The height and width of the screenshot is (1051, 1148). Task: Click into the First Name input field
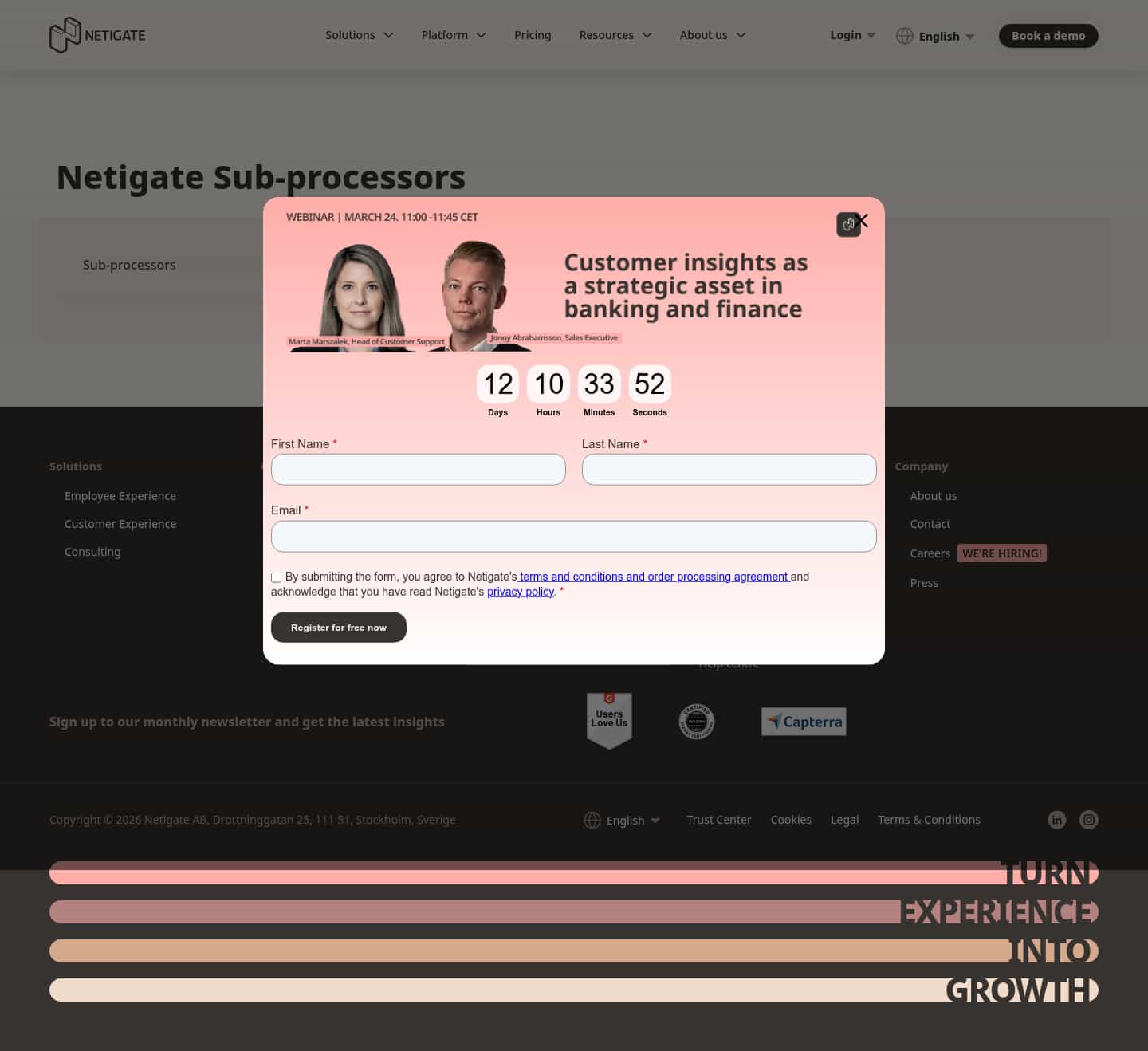(x=418, y=469)
